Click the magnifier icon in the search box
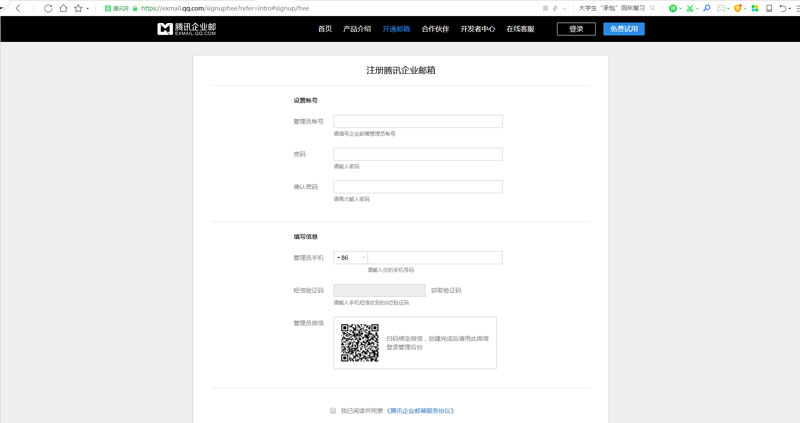800x423 pixels. point(652,8)
